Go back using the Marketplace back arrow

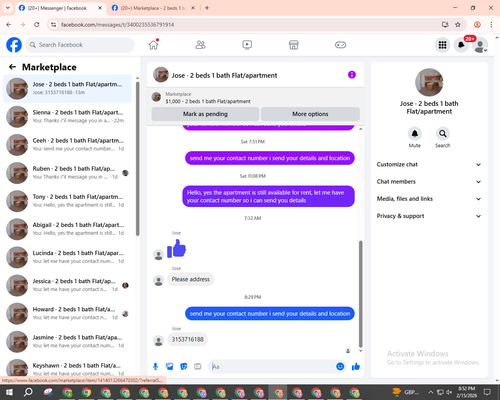coord(12,67)
